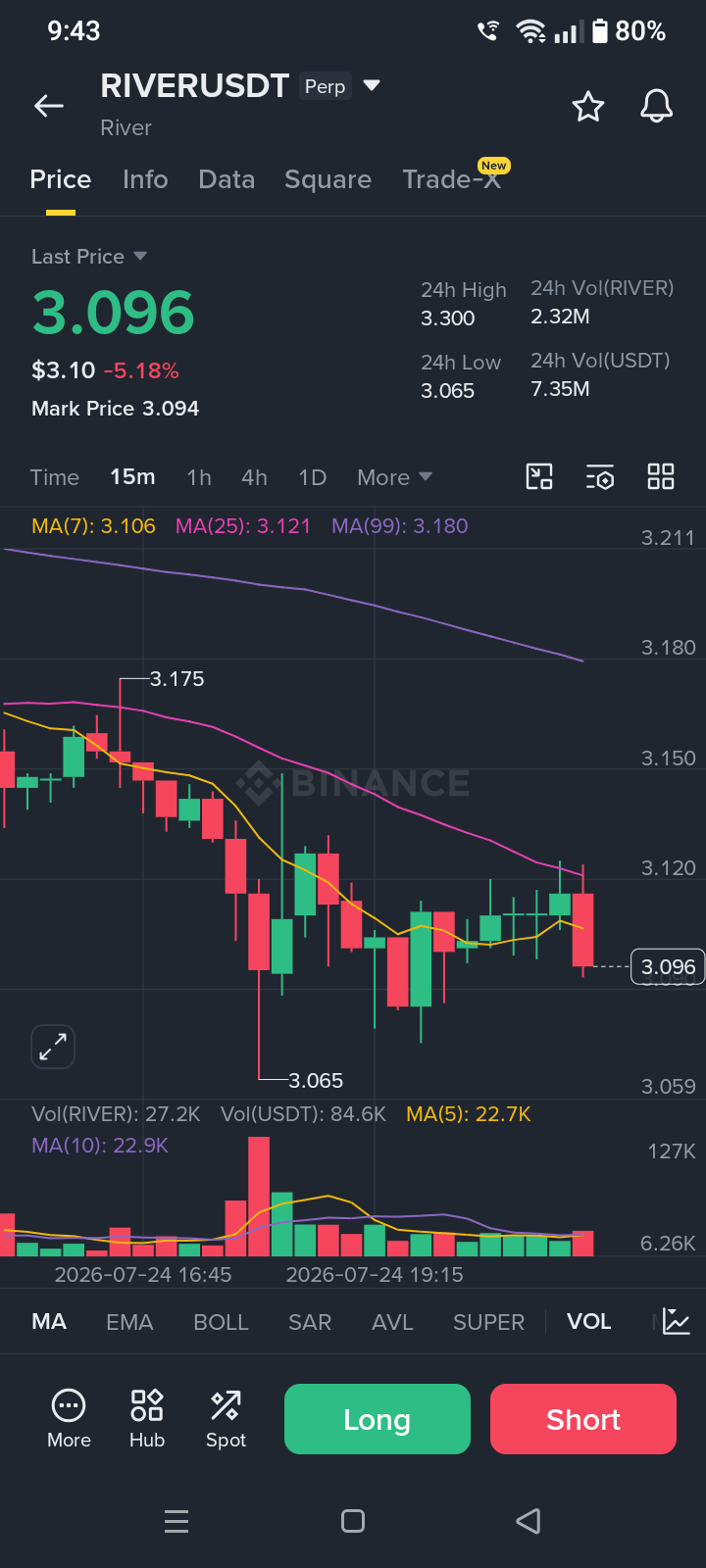Tap the MA(5): 22.7K volume label
This screenshot has height=1568, width=706.
tap(469, 1114)
